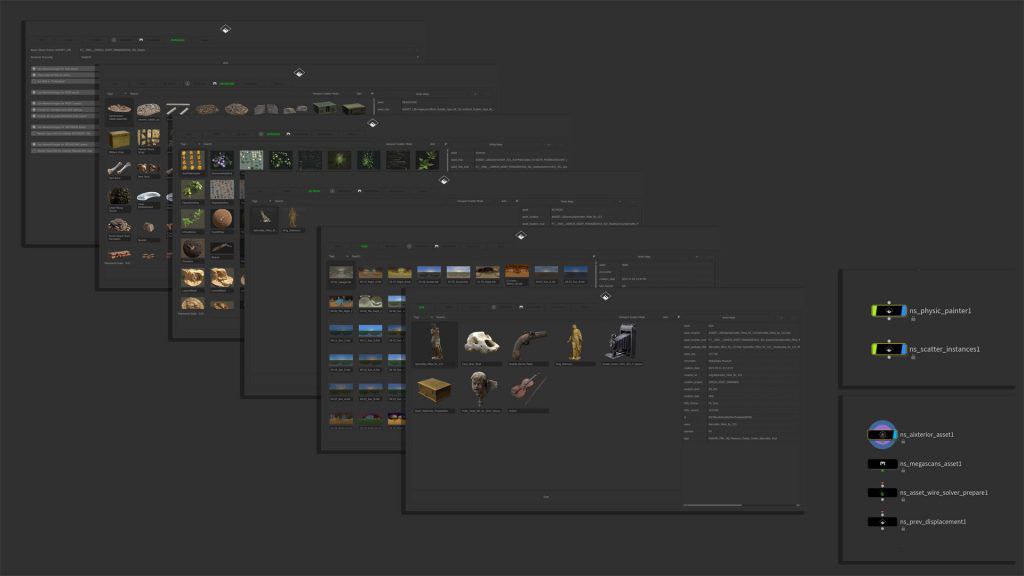This screenshot has width=1024, height=576.
Task: Click the ns_physic_painter1 label text
Action: (x=940, y=311)
